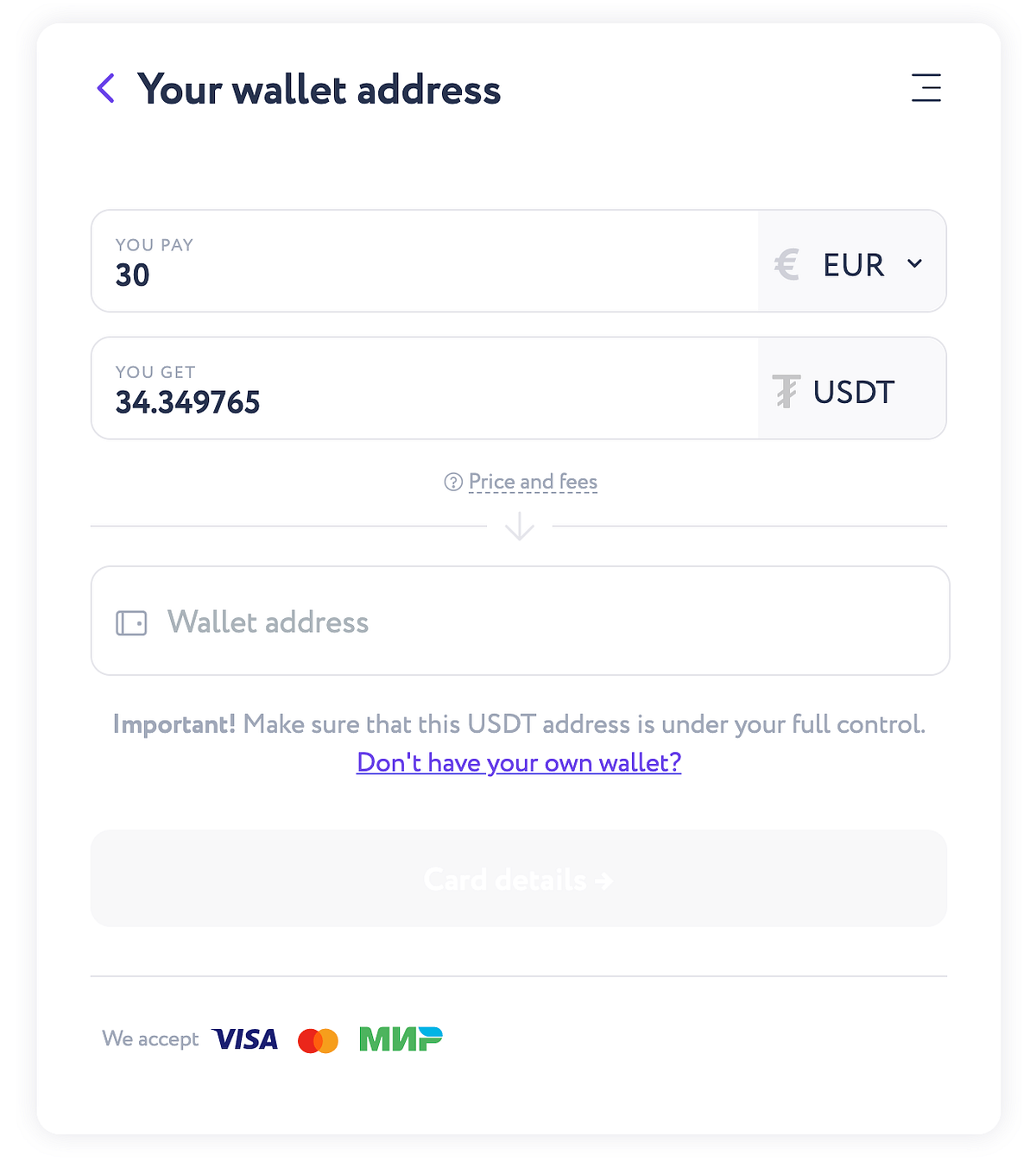Select the You Pay amount value 30
This screenshot has height=1161, width=1036.
coord(132,274)
